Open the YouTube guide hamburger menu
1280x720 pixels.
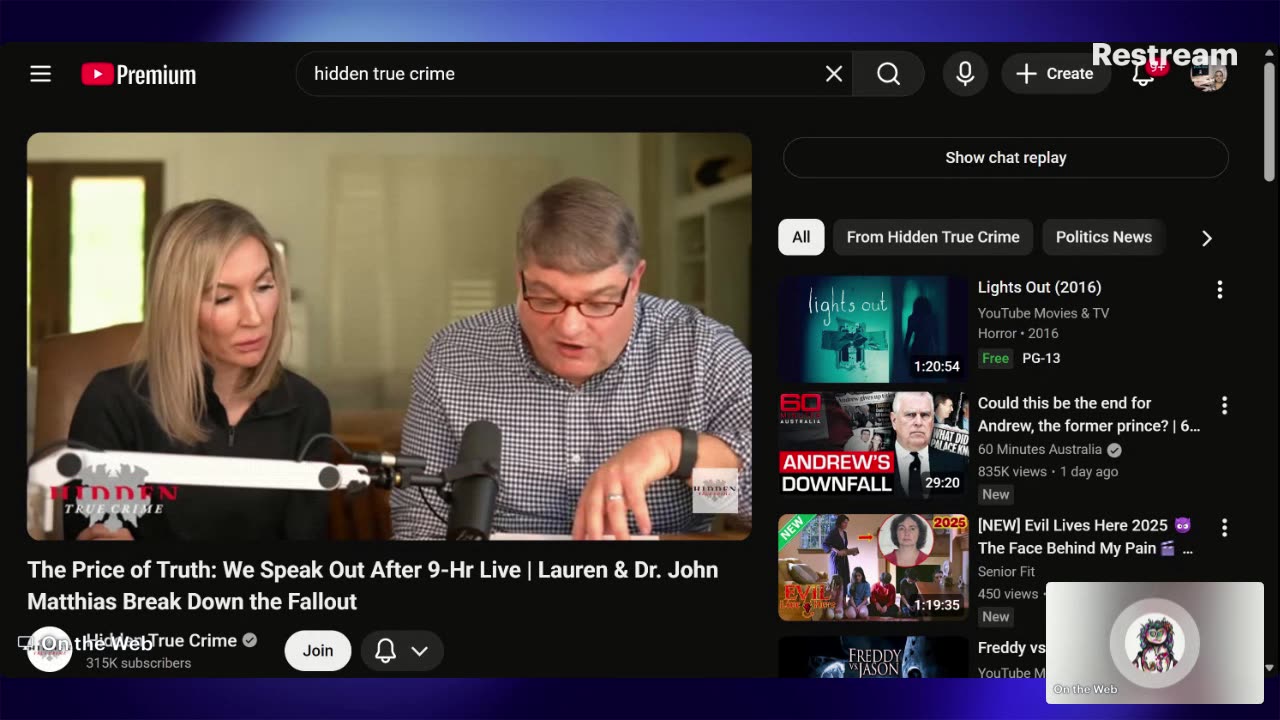pos(40,74)
